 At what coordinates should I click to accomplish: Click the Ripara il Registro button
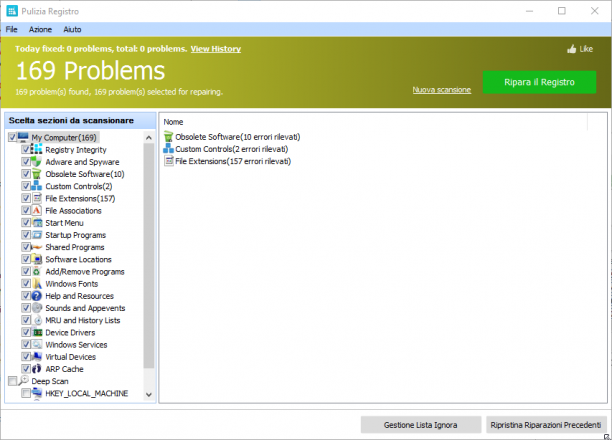(x=539, y=82)
